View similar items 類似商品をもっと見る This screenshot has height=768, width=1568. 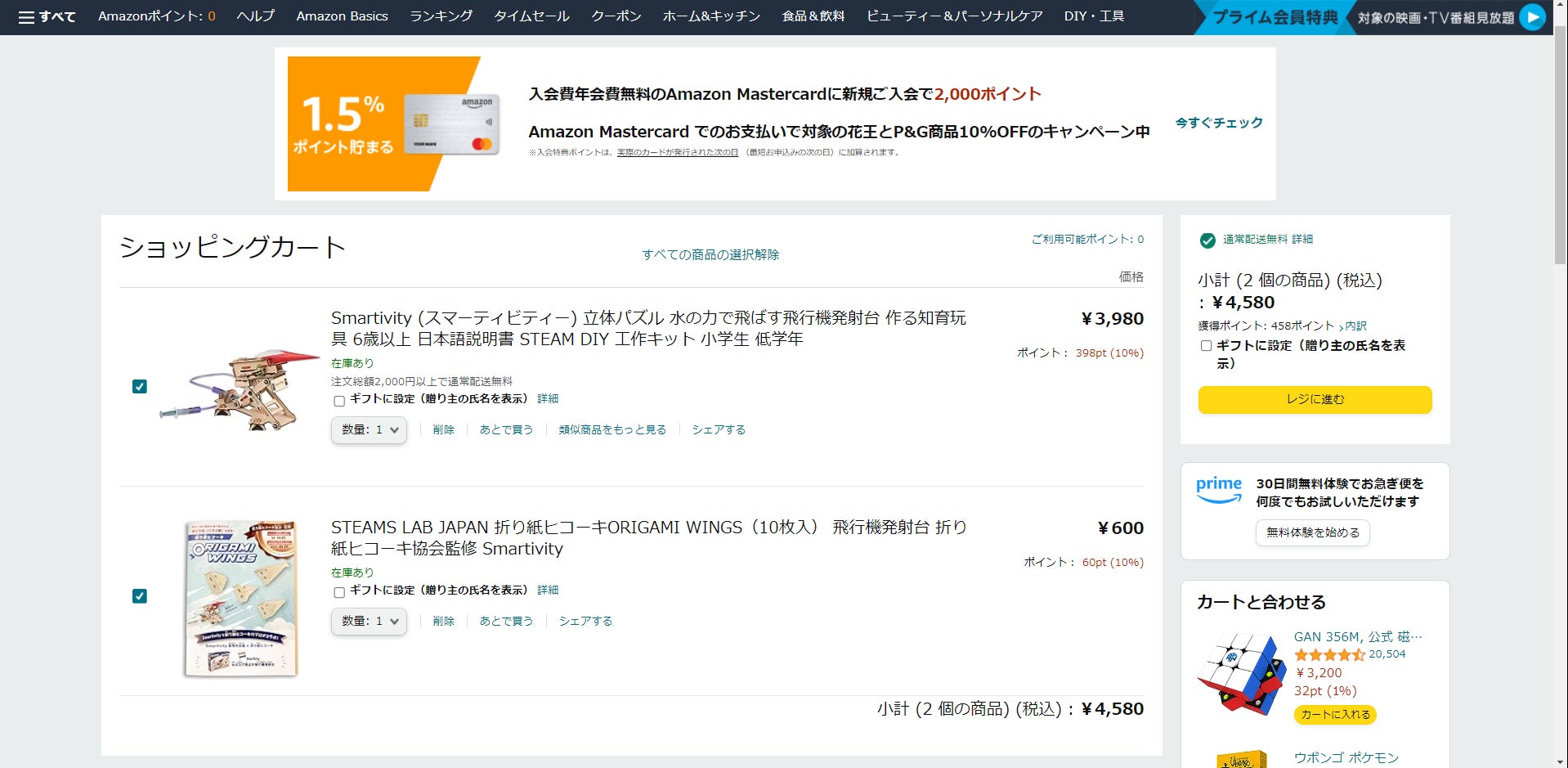[x=612, y=430]
